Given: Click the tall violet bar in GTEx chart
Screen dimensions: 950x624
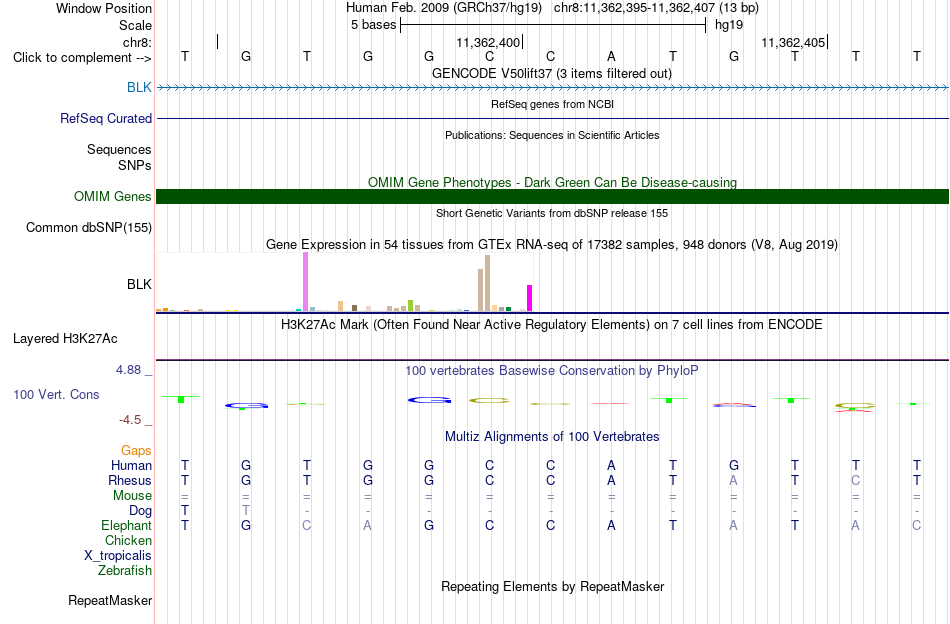Looking at the screenshot, I should (305, 282).
